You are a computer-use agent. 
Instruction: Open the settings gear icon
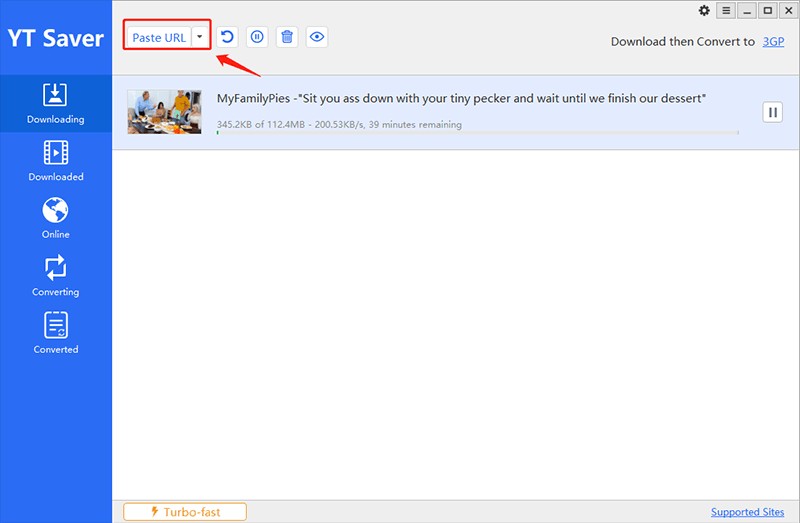pyautogui.click(x=704, y=10)
